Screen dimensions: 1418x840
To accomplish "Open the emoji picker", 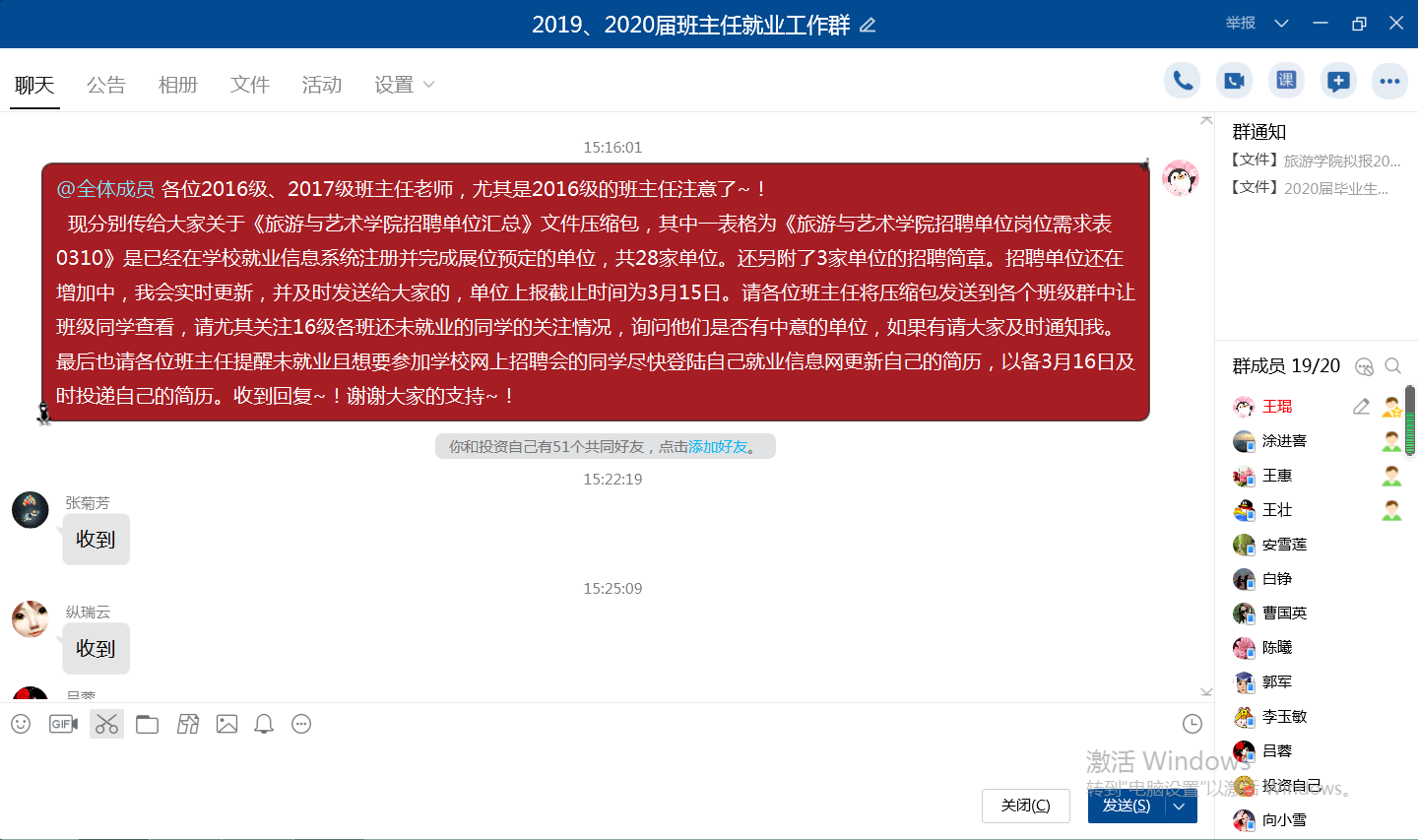I will 21,725.
